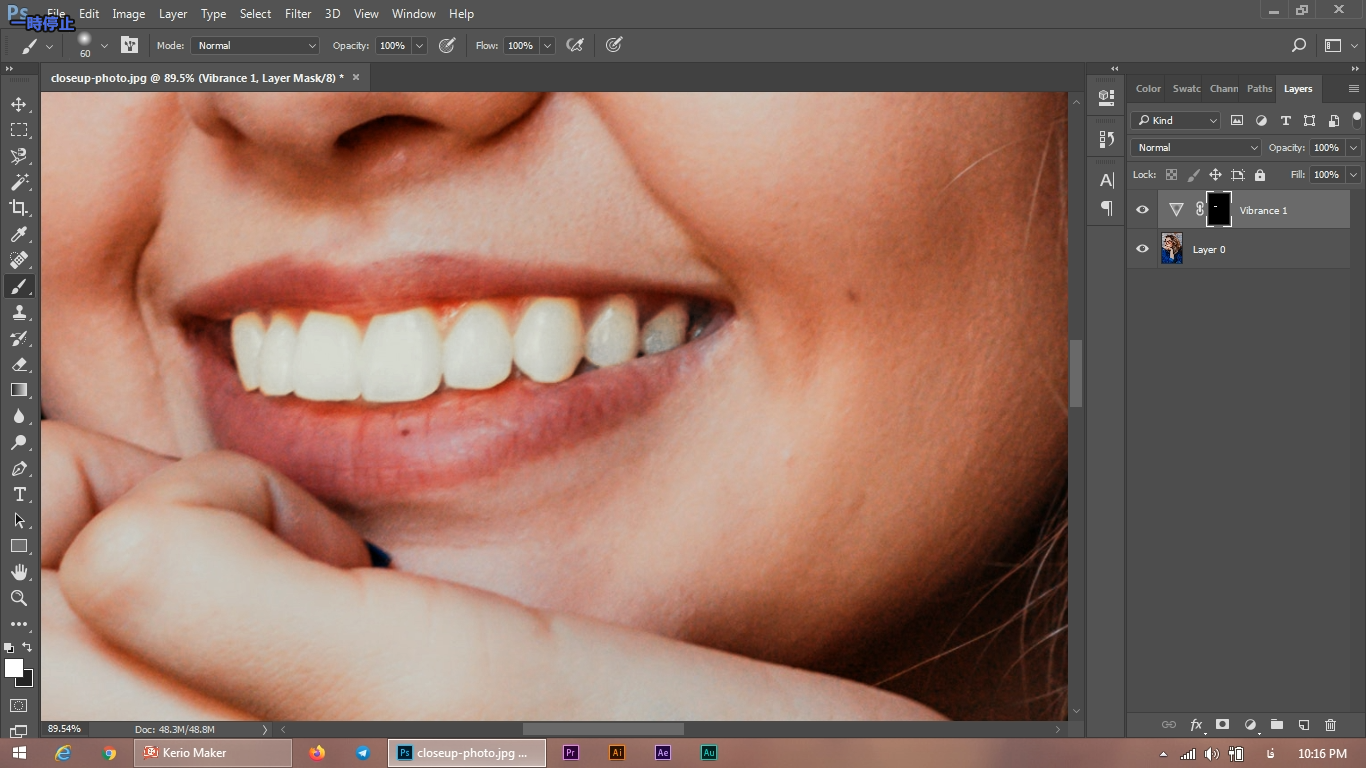Select the Crop tool

point(19,208)
